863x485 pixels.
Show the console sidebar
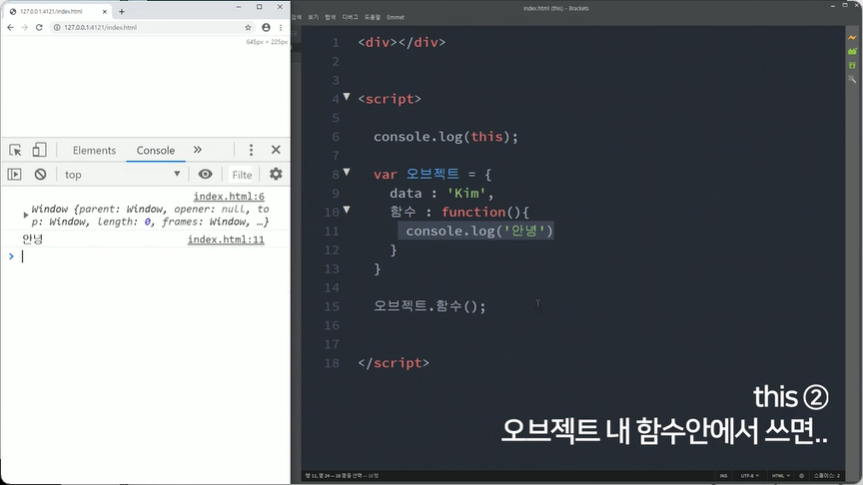click(x=14, y=175)
